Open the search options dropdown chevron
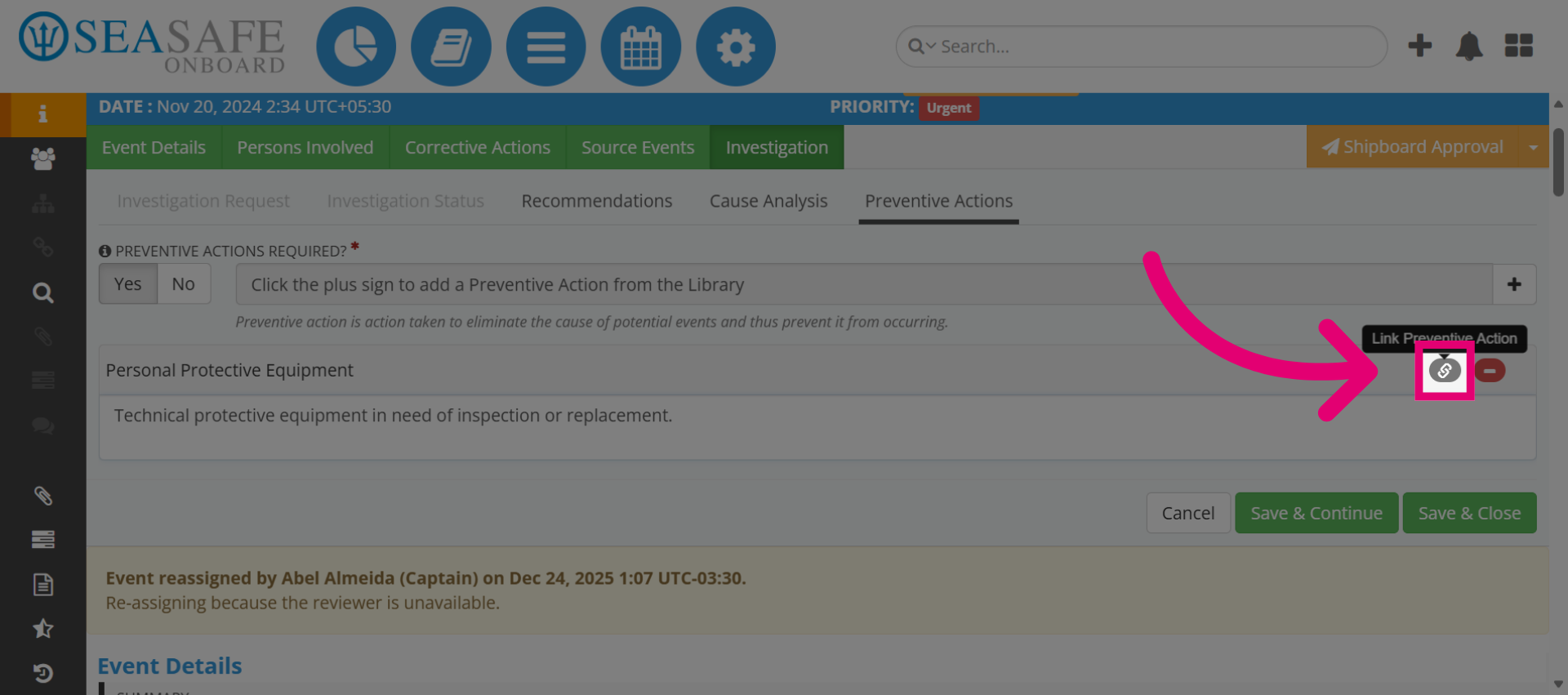Screen dimensions: 1568x695 (x=931, y=47)
